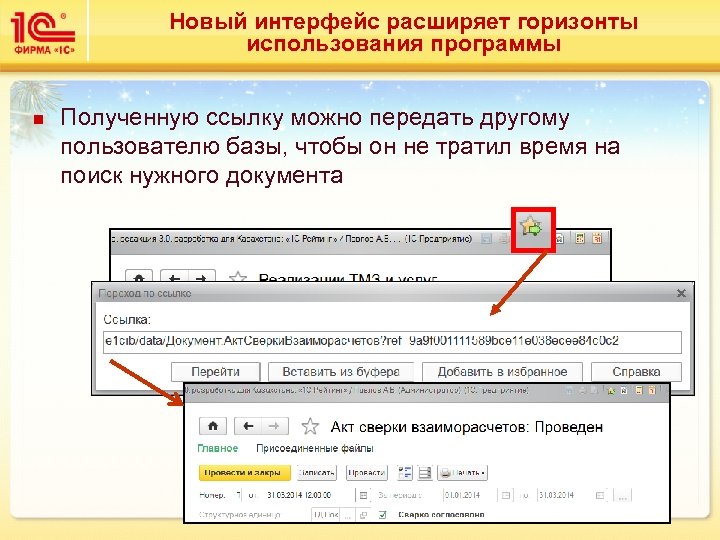The width and height of the screenshot is (720, 540).
Task: Click the go-to-link star icon with green arrow
Action: (532, 228)
